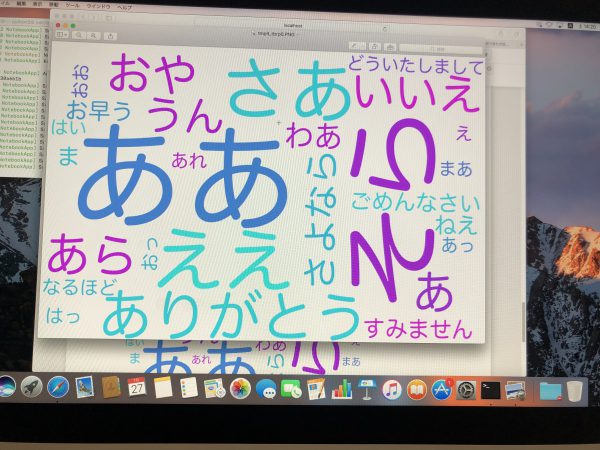
Task: Open App Store with badge in Dock
Action: click(x=442, y=390)
